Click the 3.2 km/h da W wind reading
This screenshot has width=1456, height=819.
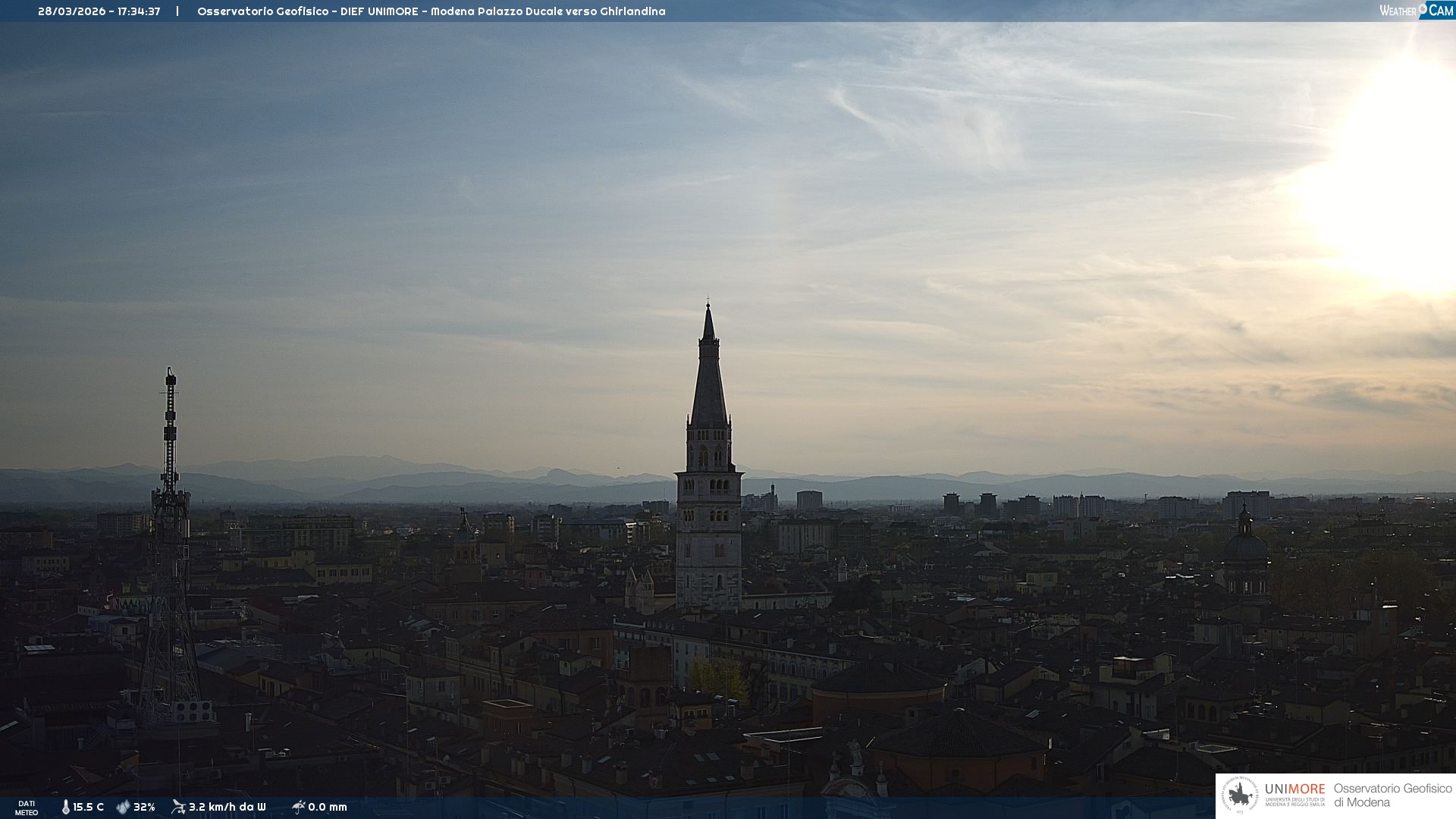[227, 808]
